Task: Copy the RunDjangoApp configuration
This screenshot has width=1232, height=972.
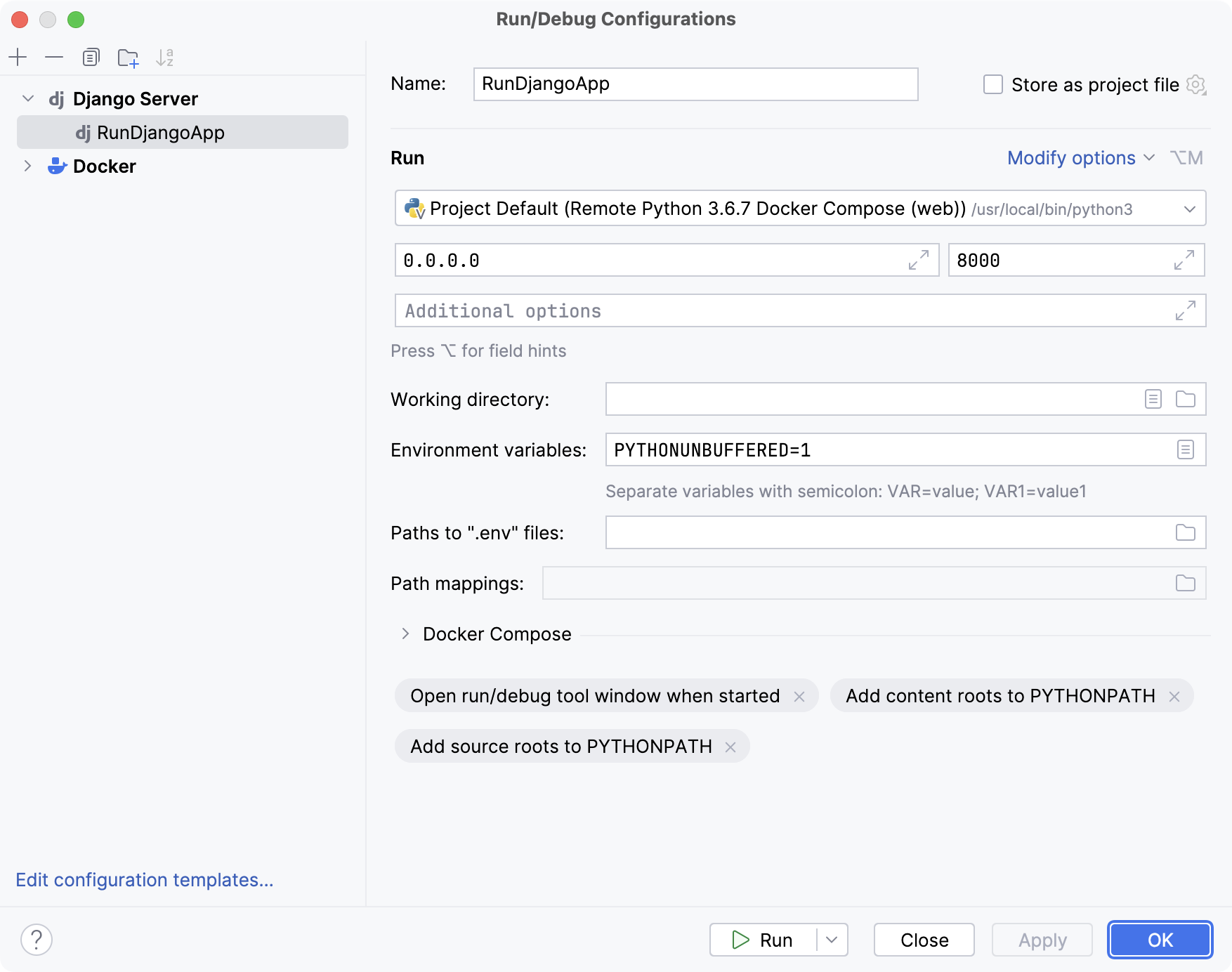Action: coord(91,58)
